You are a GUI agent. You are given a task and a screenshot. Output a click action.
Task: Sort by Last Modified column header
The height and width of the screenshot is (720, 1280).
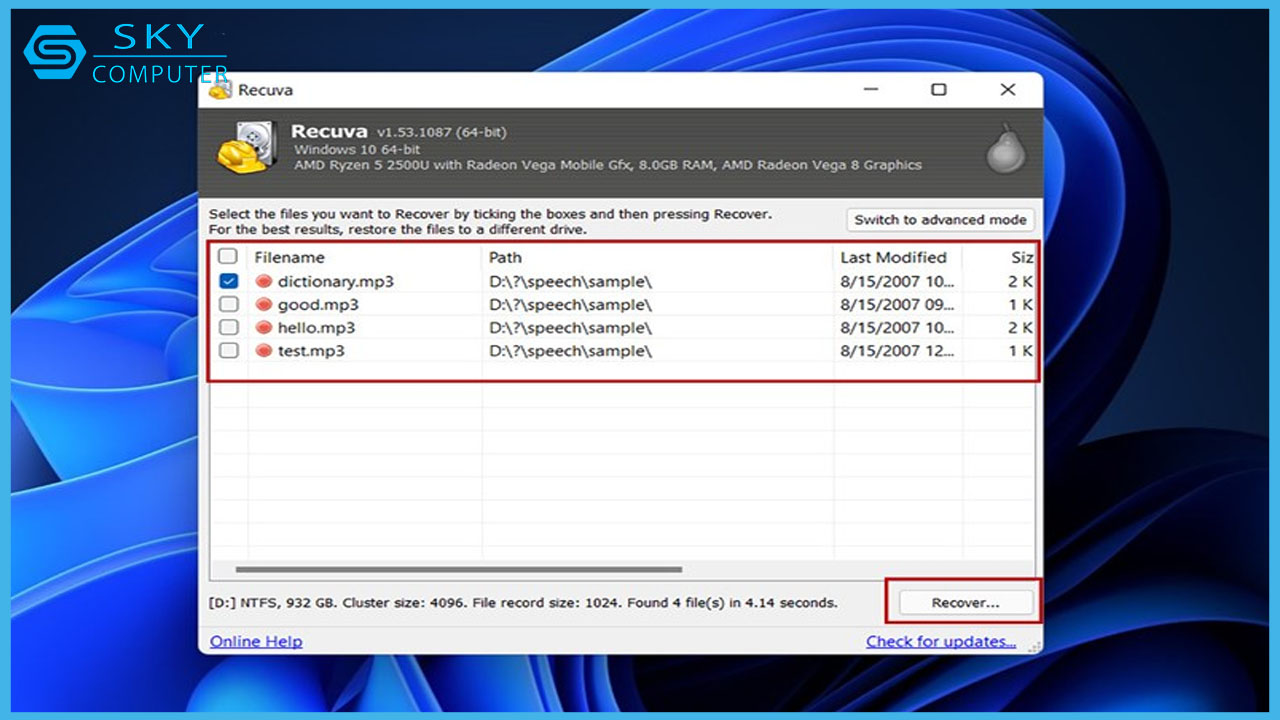(x=895, y=257)
